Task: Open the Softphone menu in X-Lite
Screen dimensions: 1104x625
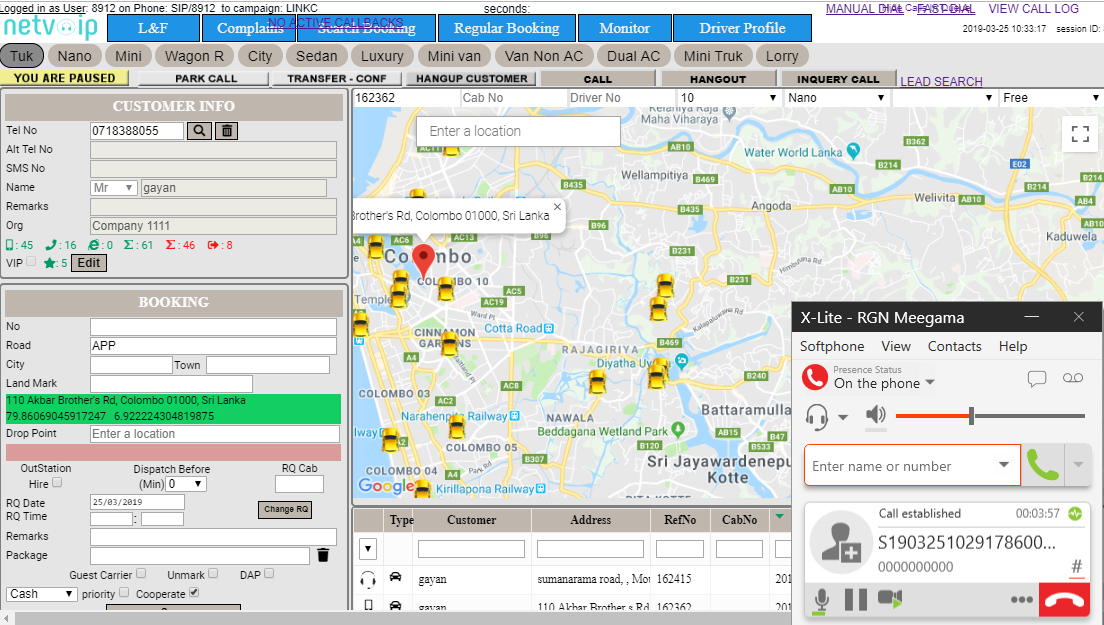Action: tap(832, 346)
